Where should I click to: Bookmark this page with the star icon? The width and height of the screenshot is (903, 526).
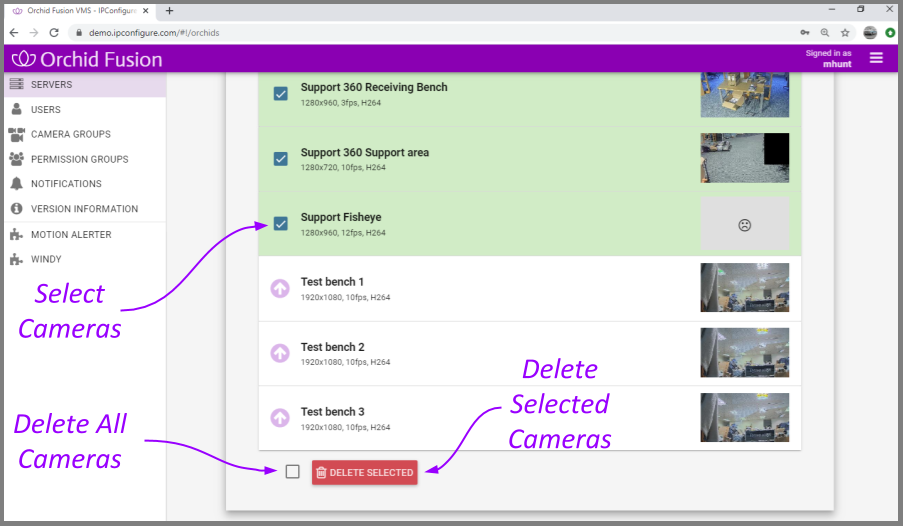tap(845, 33)
